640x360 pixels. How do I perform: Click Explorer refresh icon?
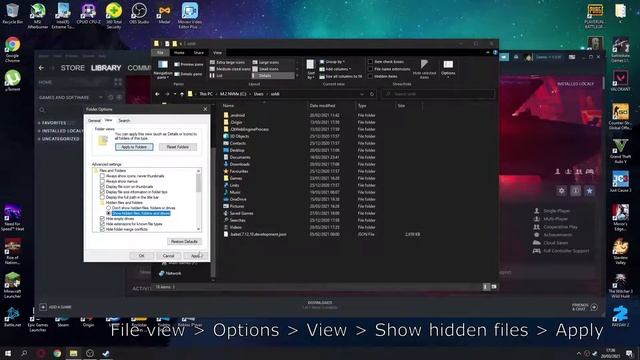click(372, 94)
